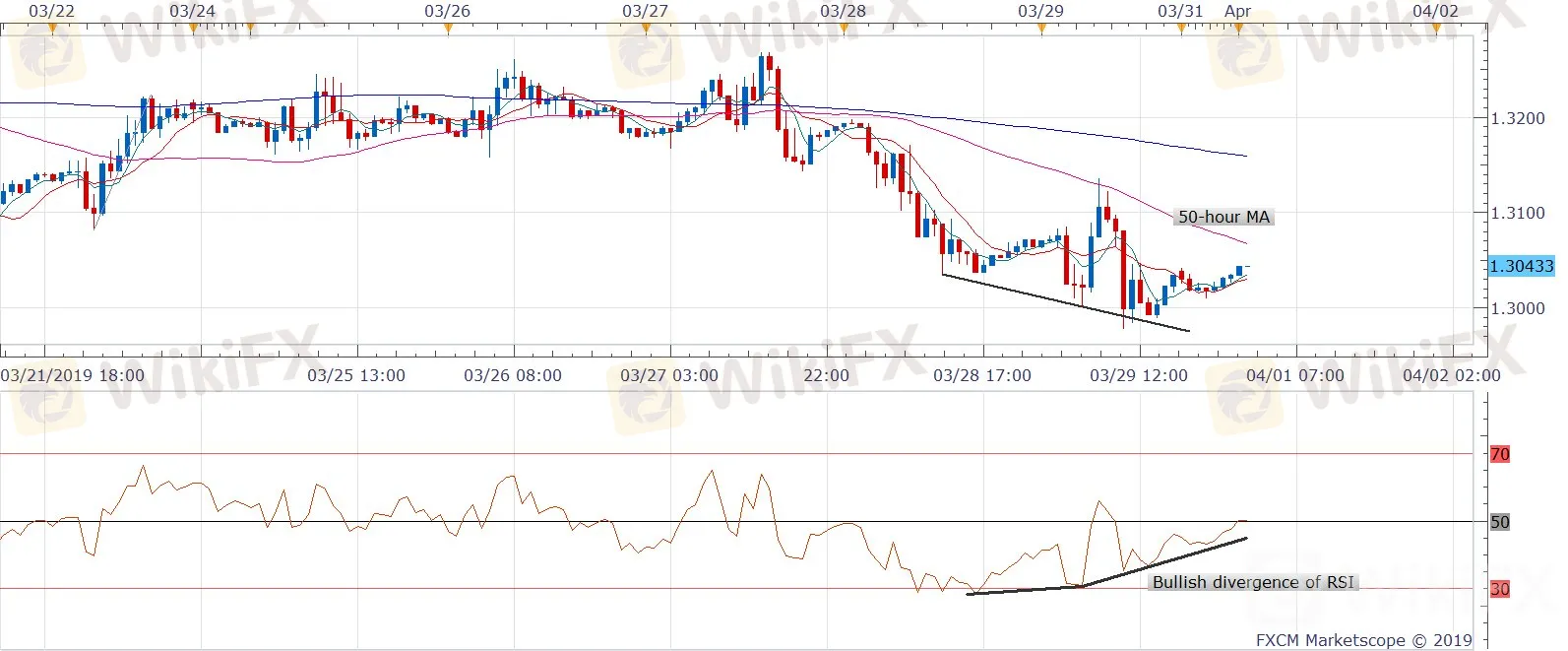
Task: Click the 03/31 date label at top
Action: pos(1180,11)
